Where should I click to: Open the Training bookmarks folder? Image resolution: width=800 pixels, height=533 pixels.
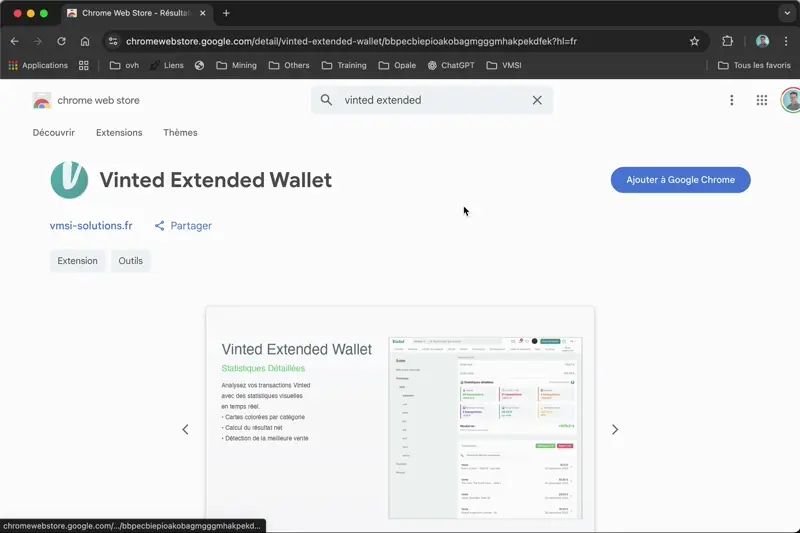click(344, 65)
